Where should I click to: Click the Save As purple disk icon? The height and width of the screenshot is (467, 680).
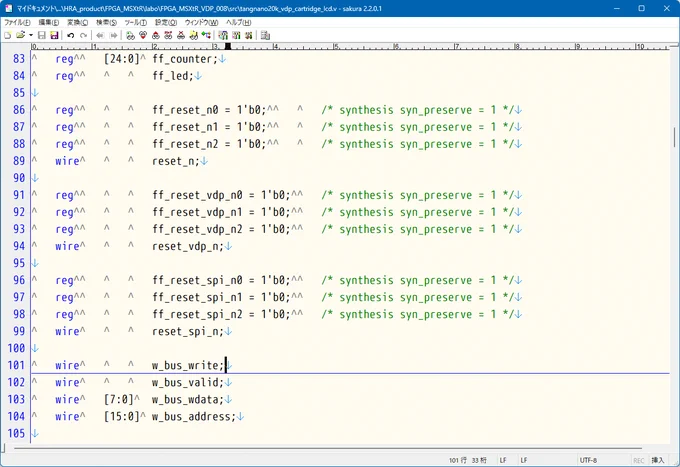[54, 36]
